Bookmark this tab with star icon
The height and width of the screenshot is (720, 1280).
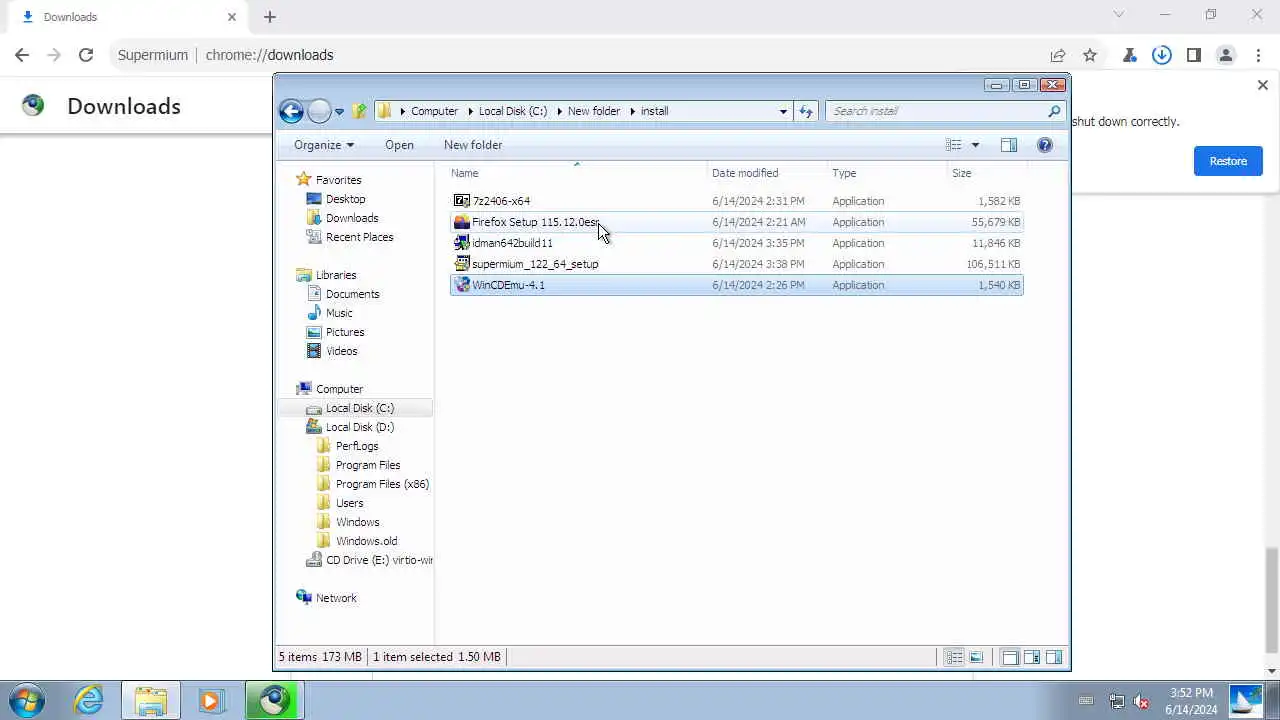(1090, 55)
